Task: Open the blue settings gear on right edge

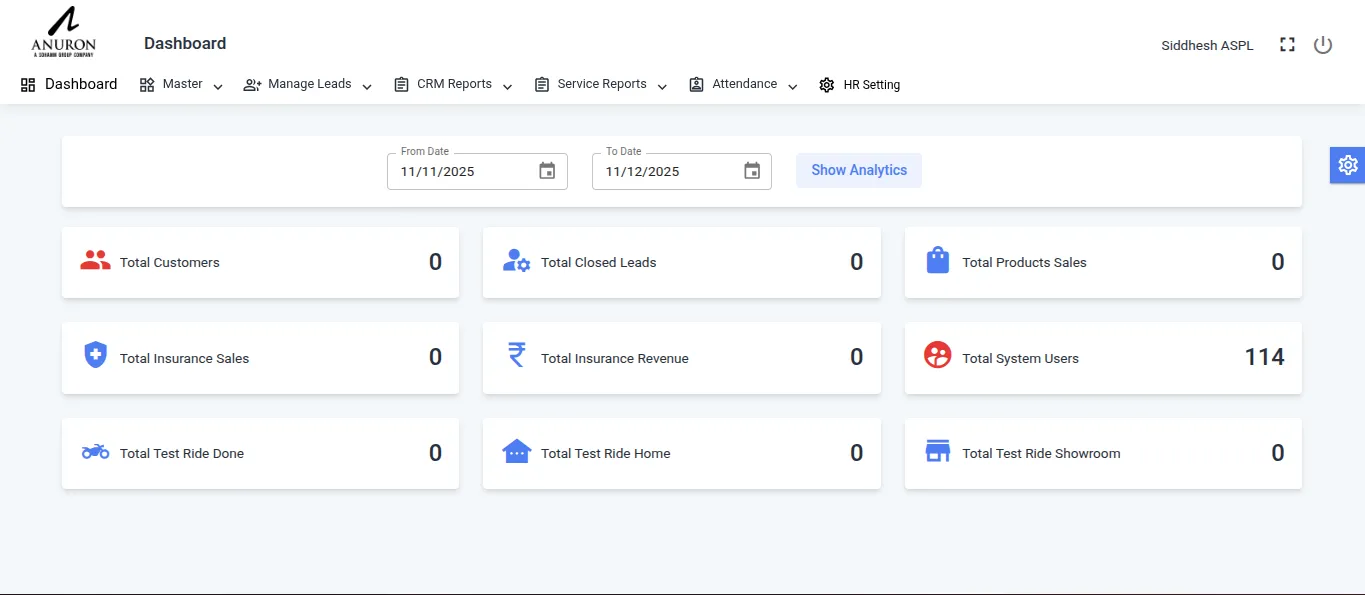Action: 1347,164
